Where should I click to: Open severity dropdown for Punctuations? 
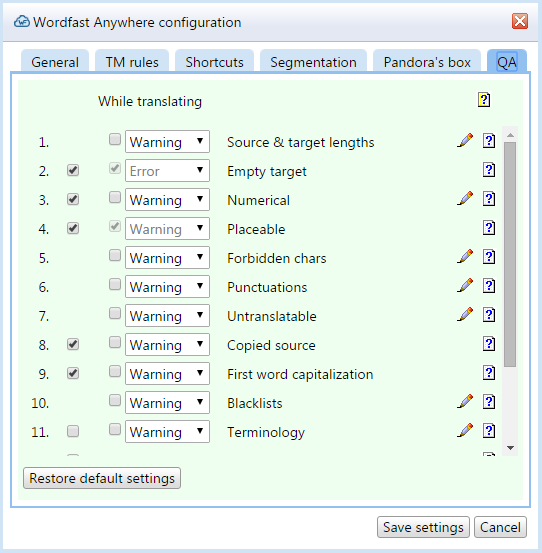pos(168,286)
